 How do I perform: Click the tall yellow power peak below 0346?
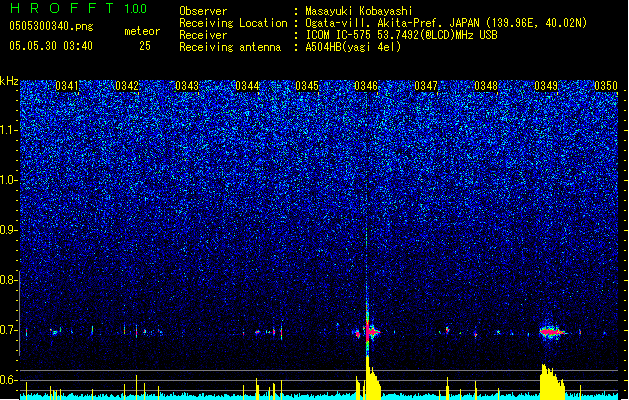point(371,379)
